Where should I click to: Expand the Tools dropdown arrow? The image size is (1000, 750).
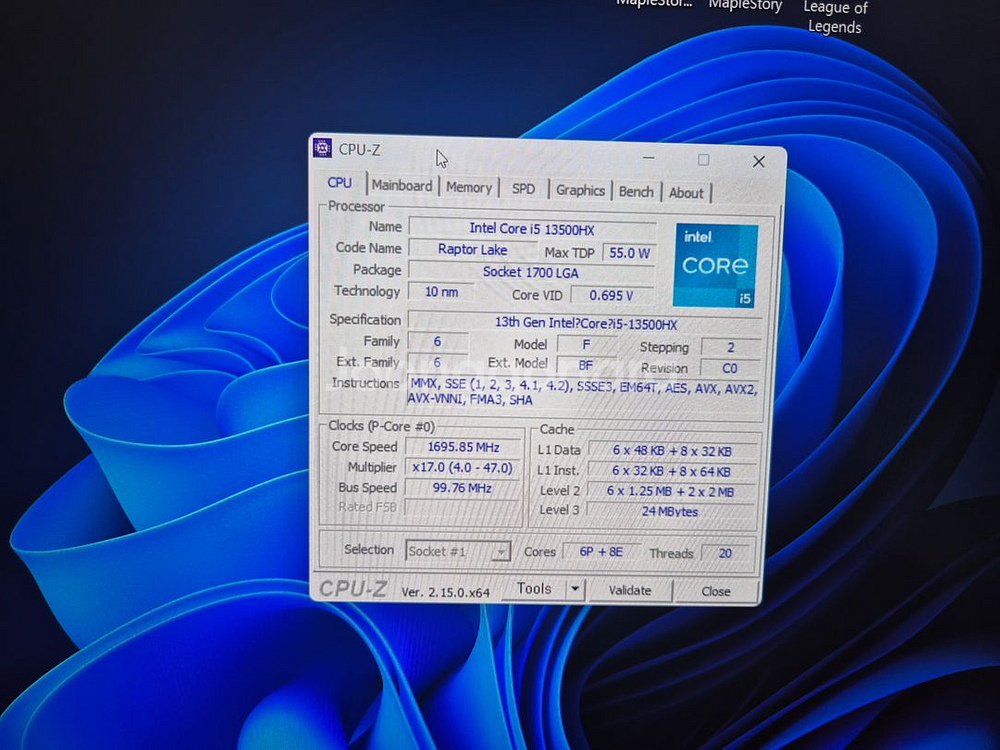[x=575, y=589]
